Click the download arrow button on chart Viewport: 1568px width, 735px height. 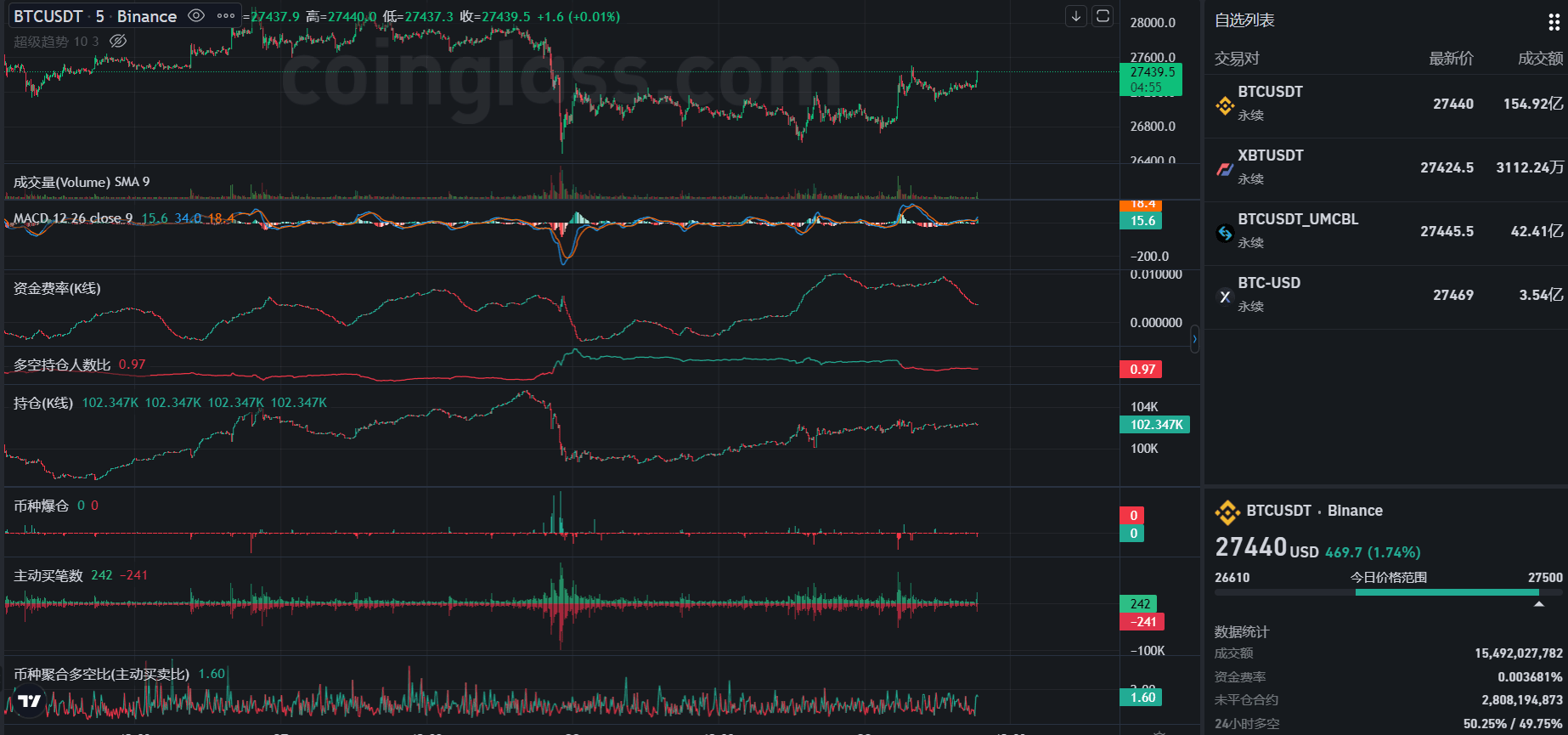click(x=1076, y=16)
